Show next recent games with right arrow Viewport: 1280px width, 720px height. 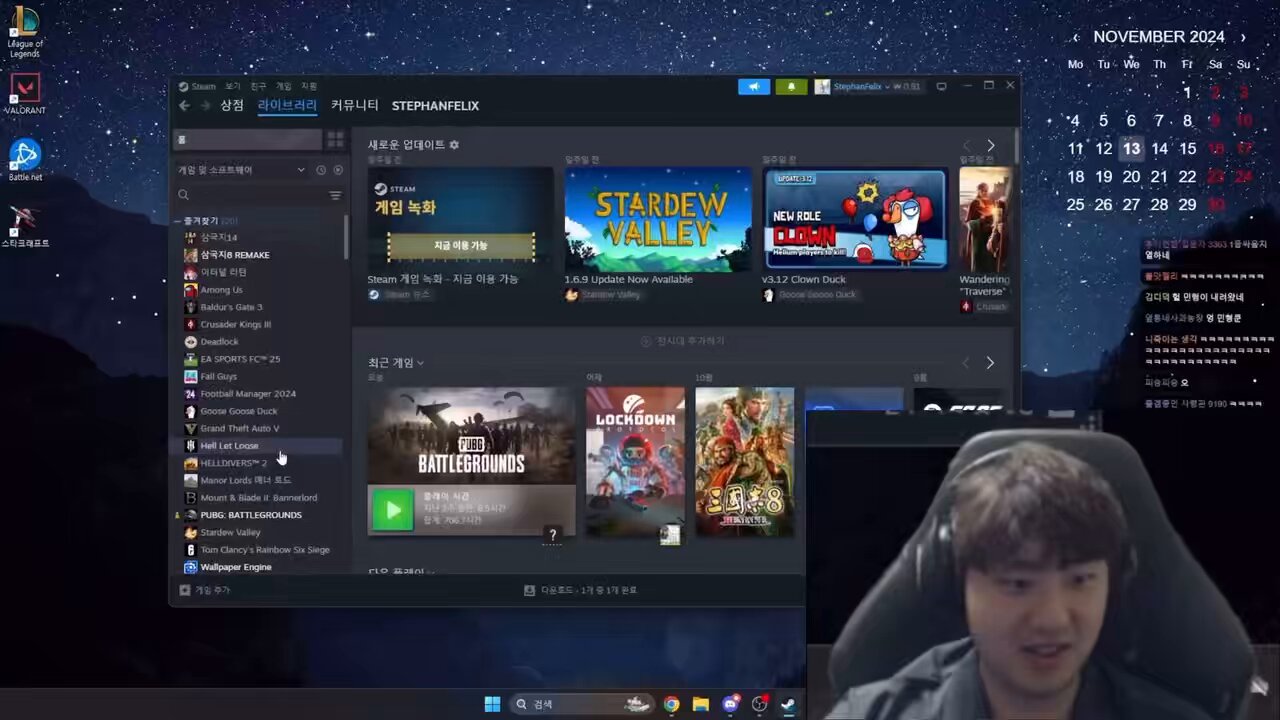point(990,363)
